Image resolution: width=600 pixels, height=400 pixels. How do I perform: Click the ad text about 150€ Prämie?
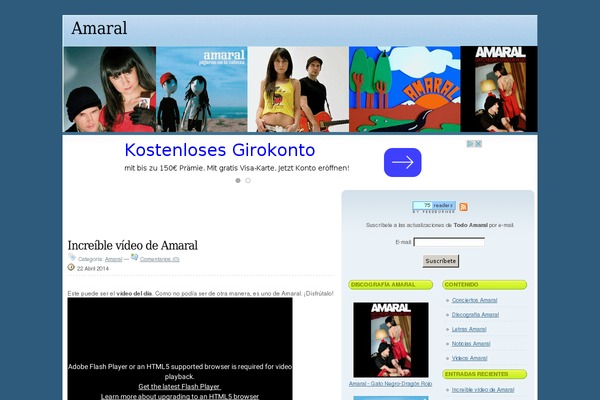(236, 168)
